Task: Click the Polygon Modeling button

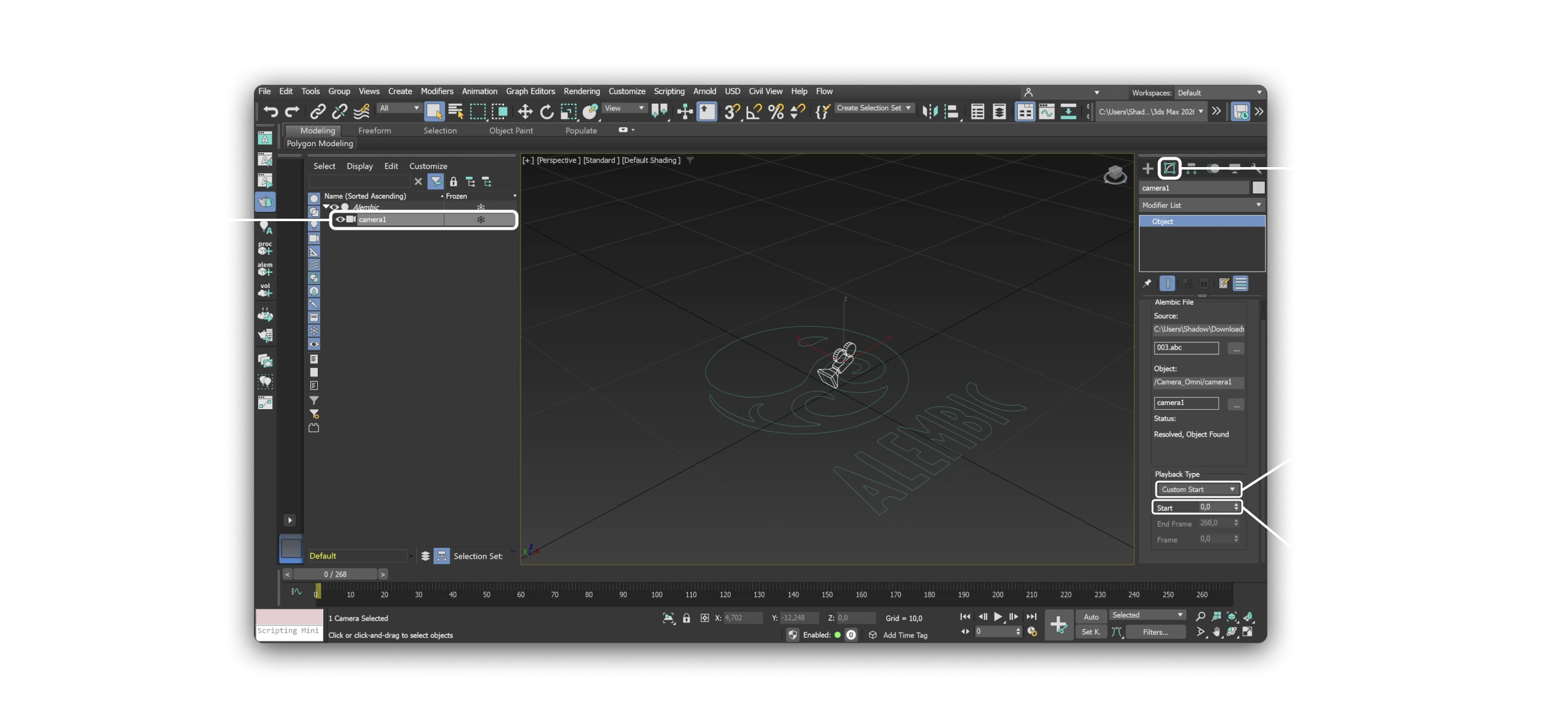Action: pos(320,144)
